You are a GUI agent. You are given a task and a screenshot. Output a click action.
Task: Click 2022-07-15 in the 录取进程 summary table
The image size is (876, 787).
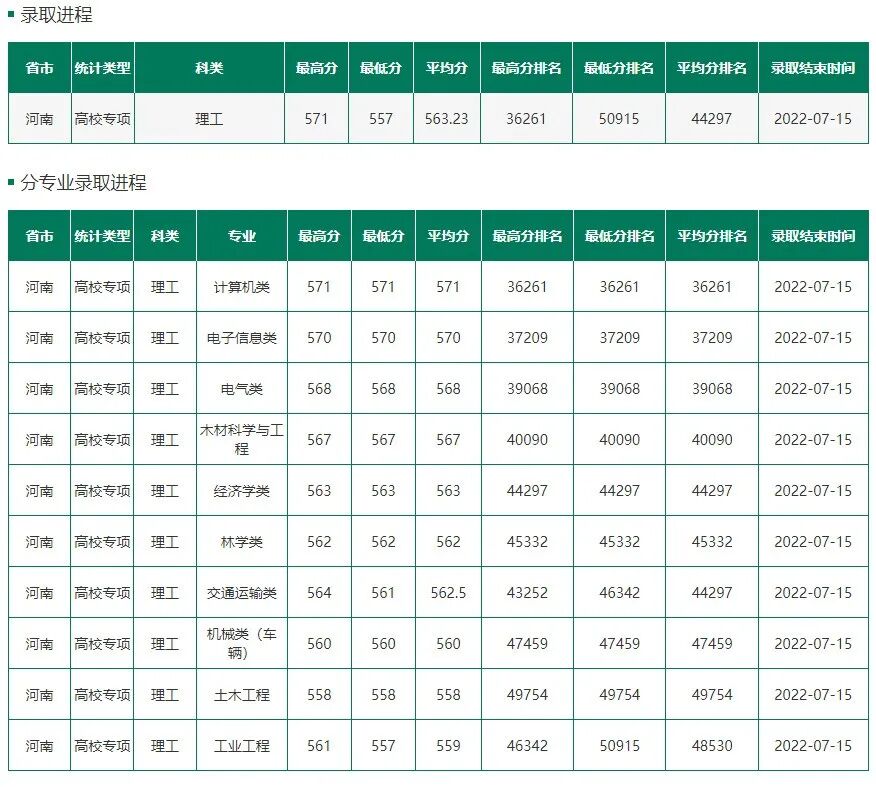(x=813, y=118)
